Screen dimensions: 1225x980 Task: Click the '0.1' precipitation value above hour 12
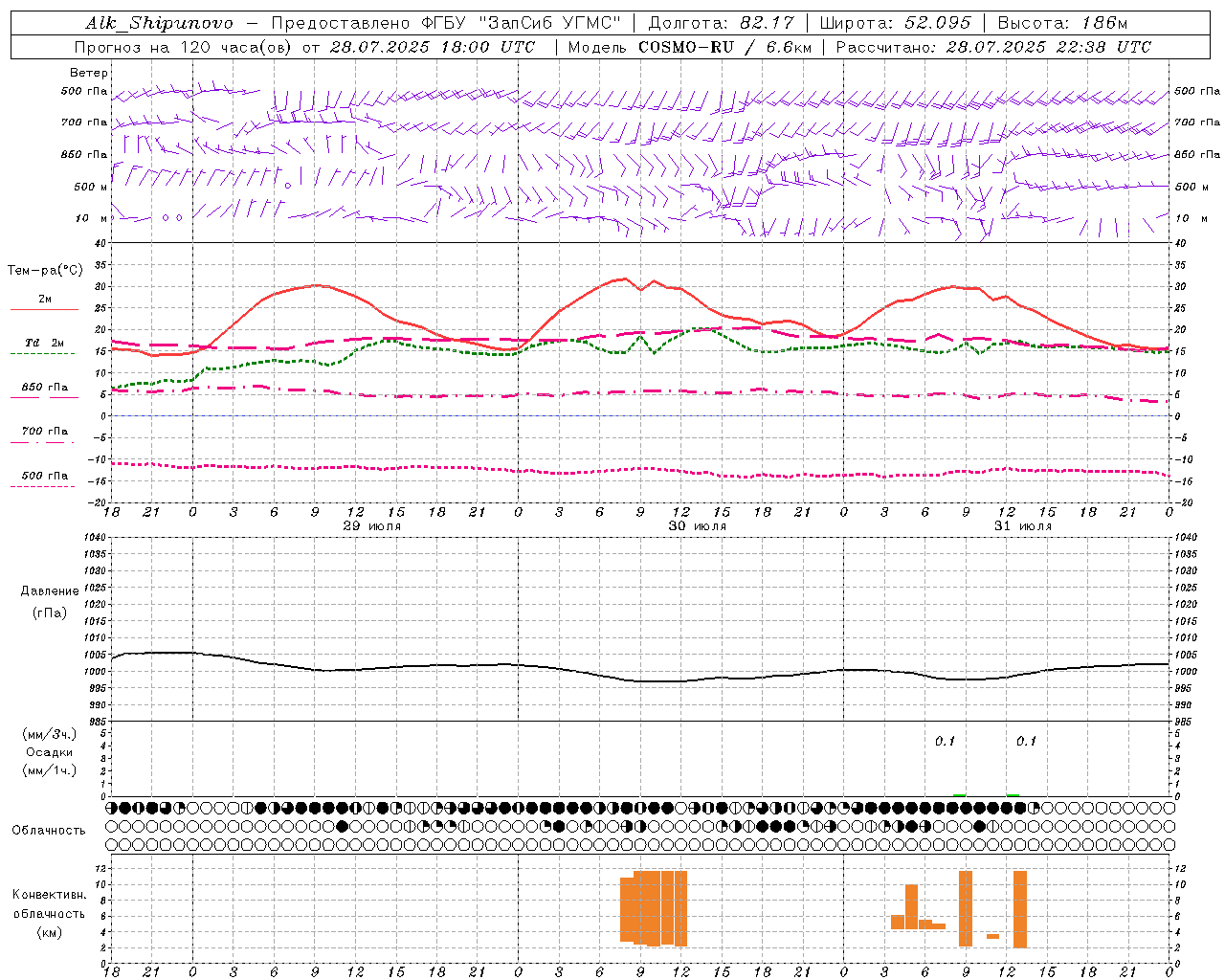pos(1027,741)
